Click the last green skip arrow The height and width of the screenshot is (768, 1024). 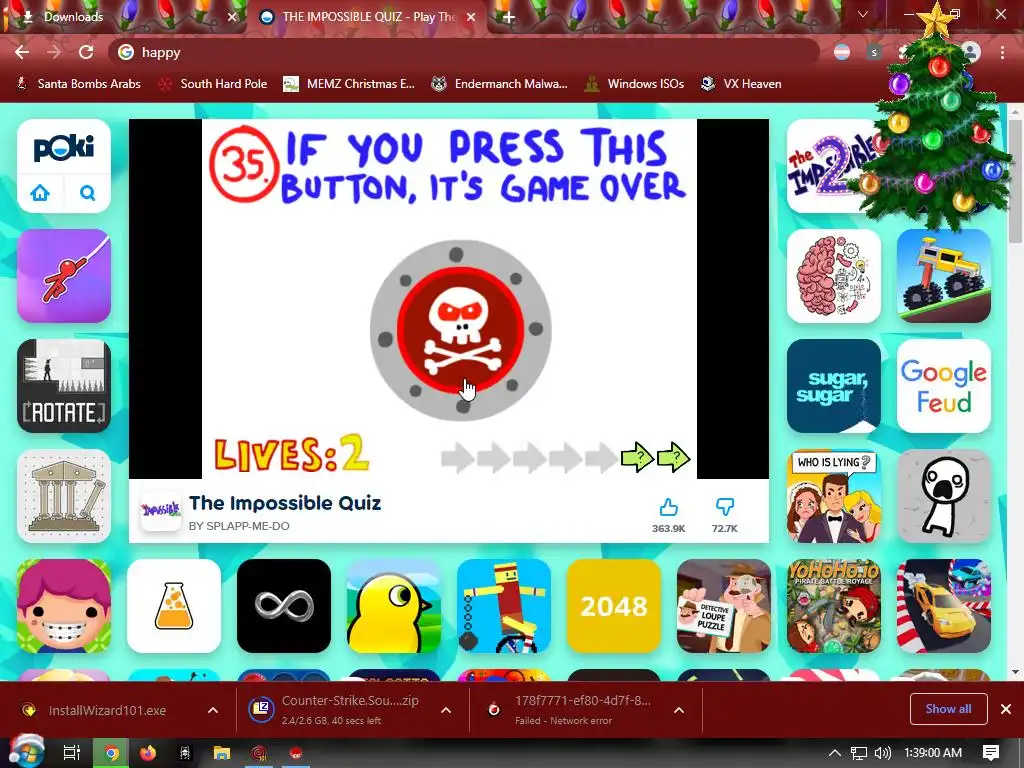[x=673, y=456]
